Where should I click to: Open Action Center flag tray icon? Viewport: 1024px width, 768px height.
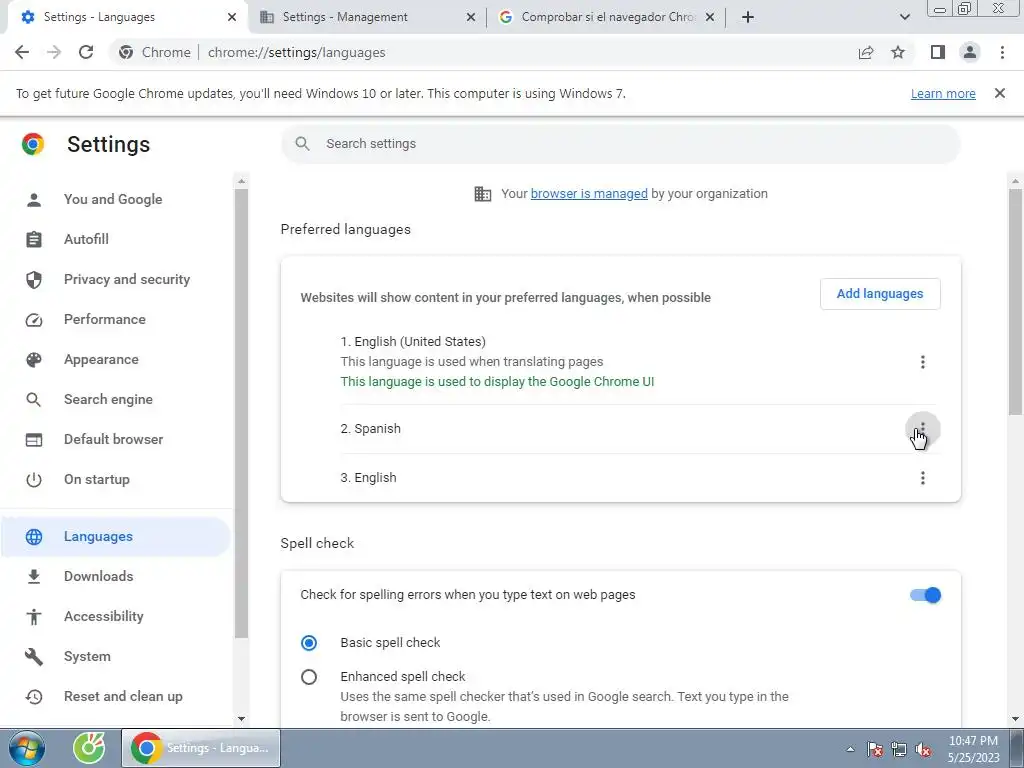(874, 749)
